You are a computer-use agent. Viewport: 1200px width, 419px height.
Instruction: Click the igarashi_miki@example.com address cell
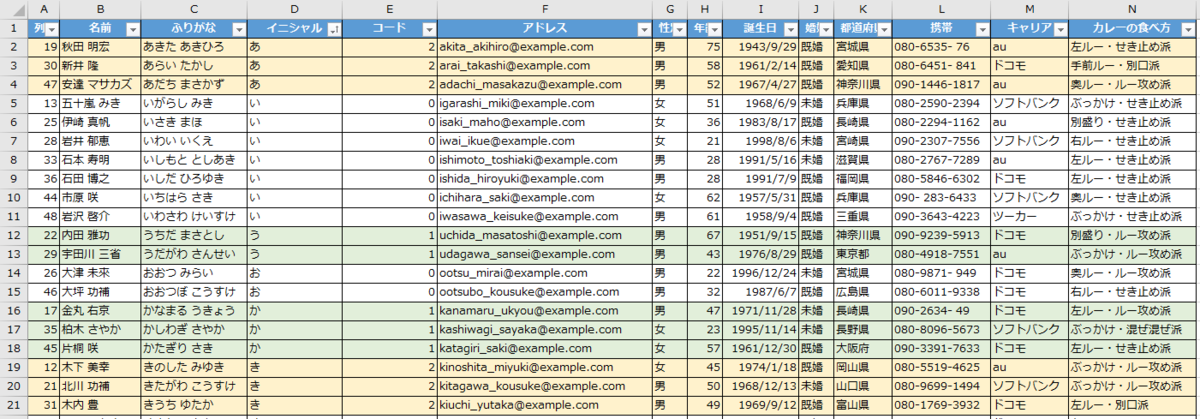coord(545,103)
